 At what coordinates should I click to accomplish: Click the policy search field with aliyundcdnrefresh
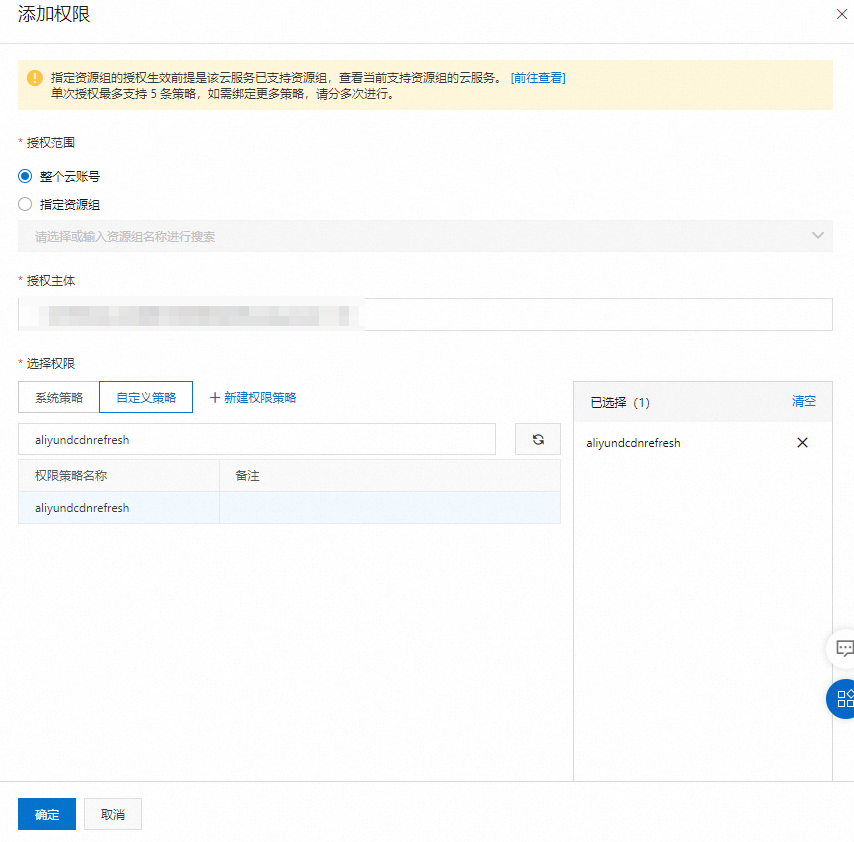pyautogui.click(x=257, y=439)
